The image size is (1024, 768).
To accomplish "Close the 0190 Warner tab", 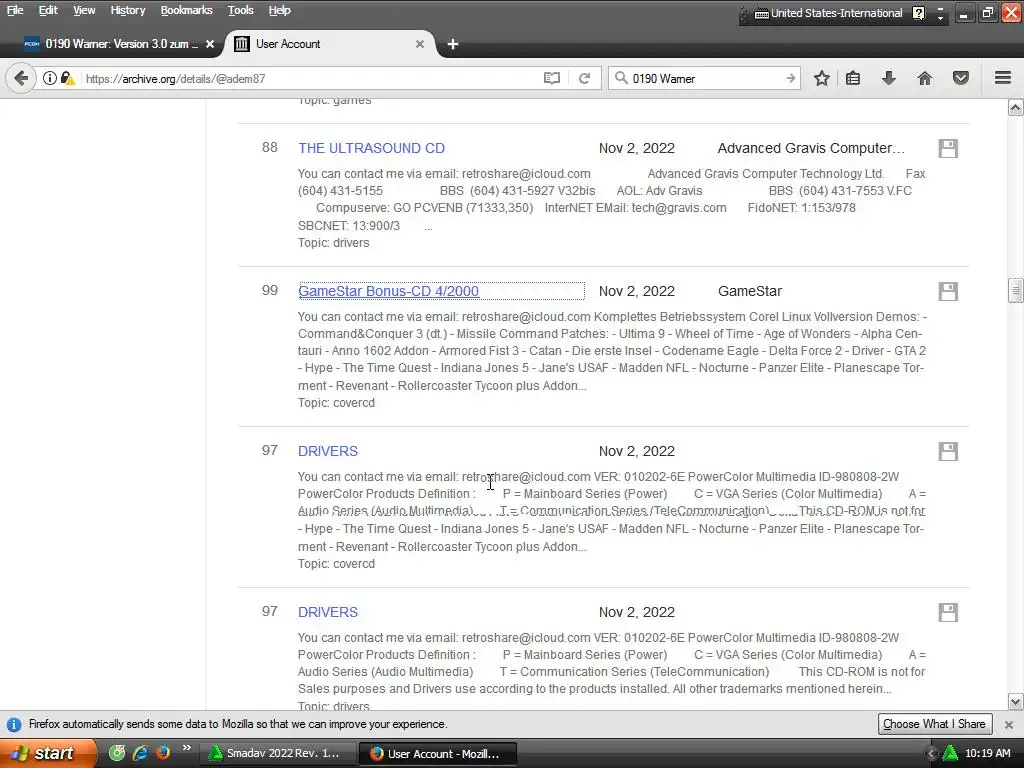I will pyautogui.click(x=210, y=44).
